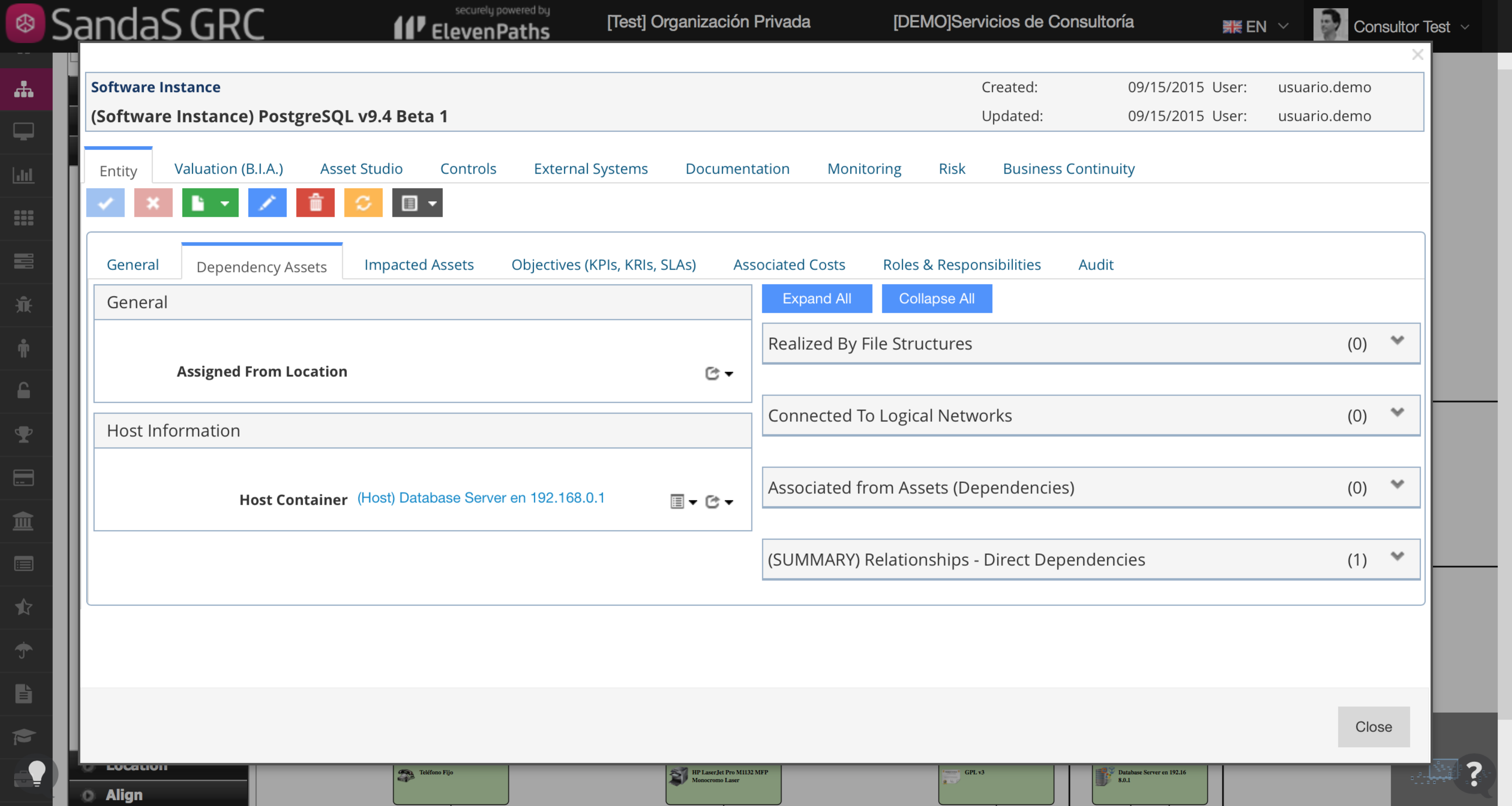Click the blue pencil edit icon
The width and height of the screenshot is (1512, 806).
click(x=267, y=203)
